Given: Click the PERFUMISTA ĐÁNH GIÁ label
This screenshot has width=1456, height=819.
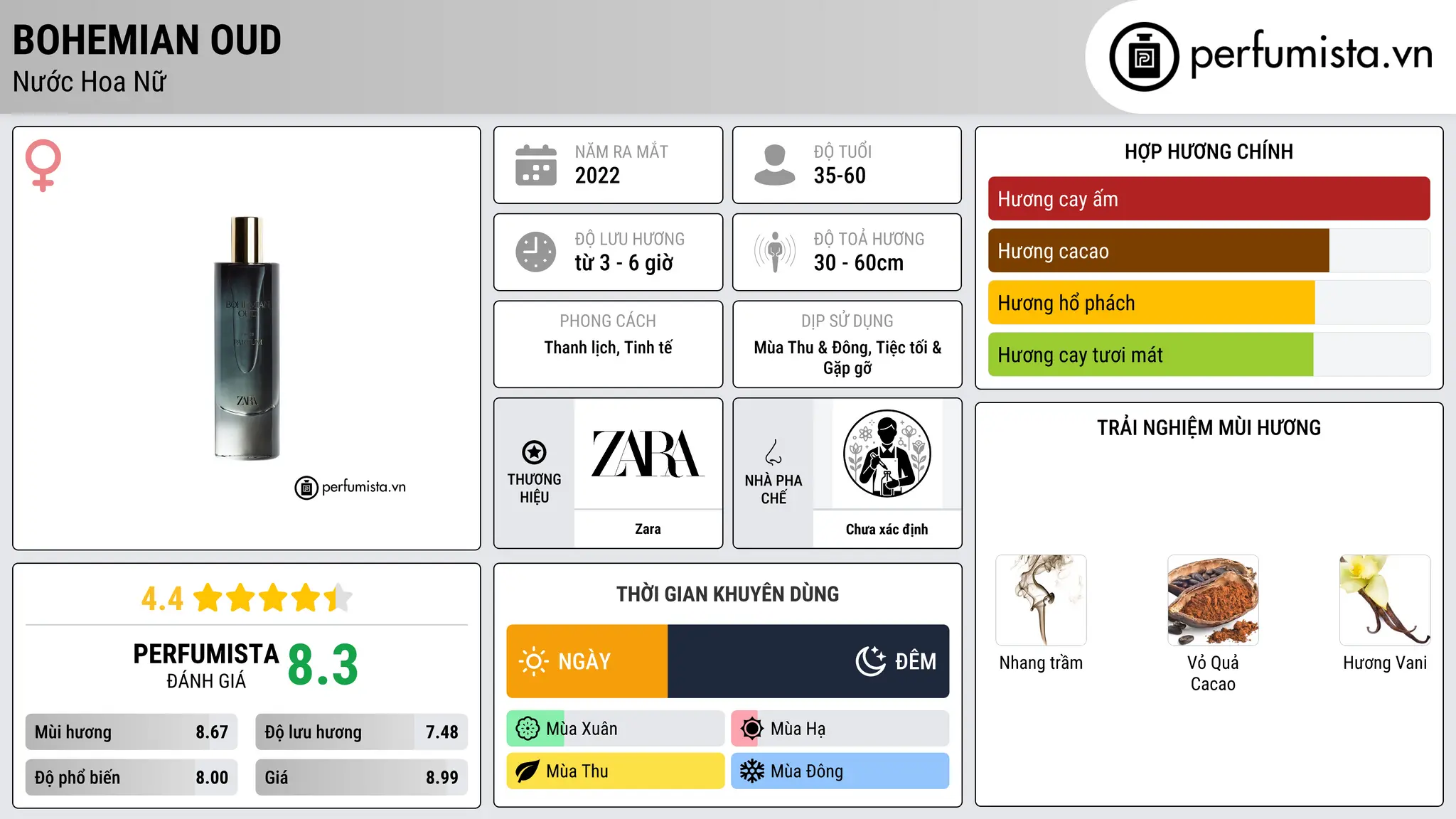Looking at the screenshot, I should point(206,665).
